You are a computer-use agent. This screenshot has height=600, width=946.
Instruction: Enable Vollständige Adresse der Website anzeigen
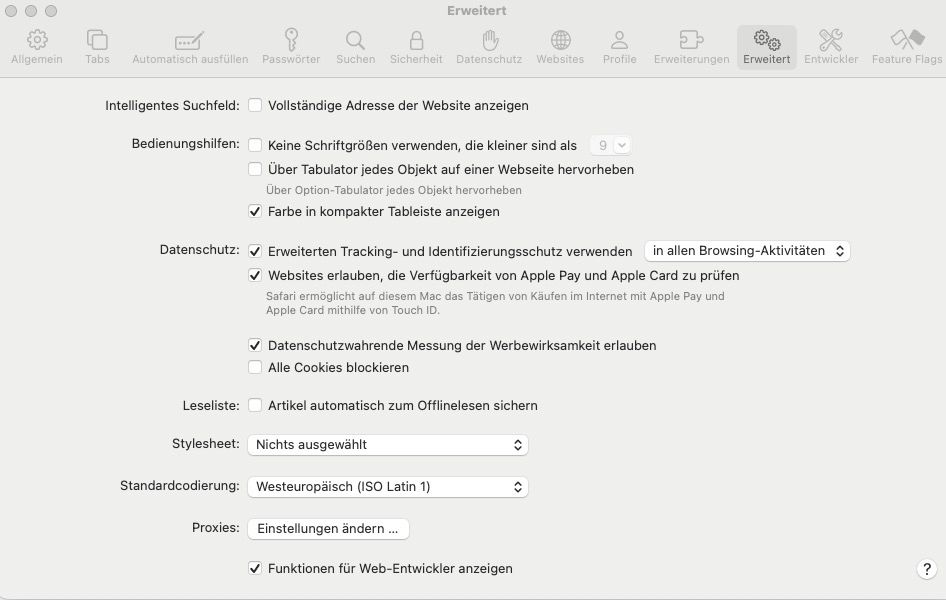point(255,106)
